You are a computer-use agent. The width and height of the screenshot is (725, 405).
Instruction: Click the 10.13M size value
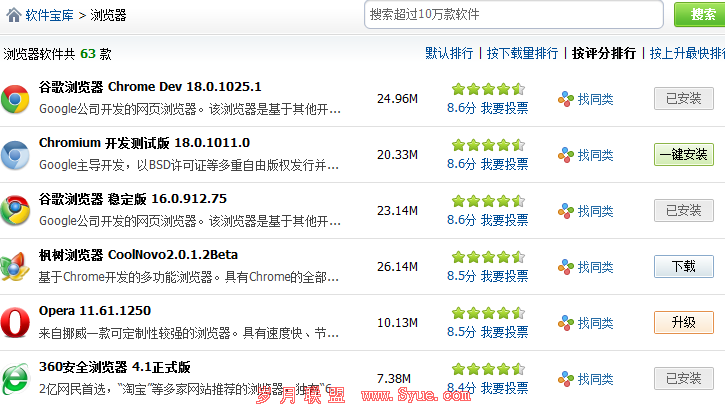[397, 323]
